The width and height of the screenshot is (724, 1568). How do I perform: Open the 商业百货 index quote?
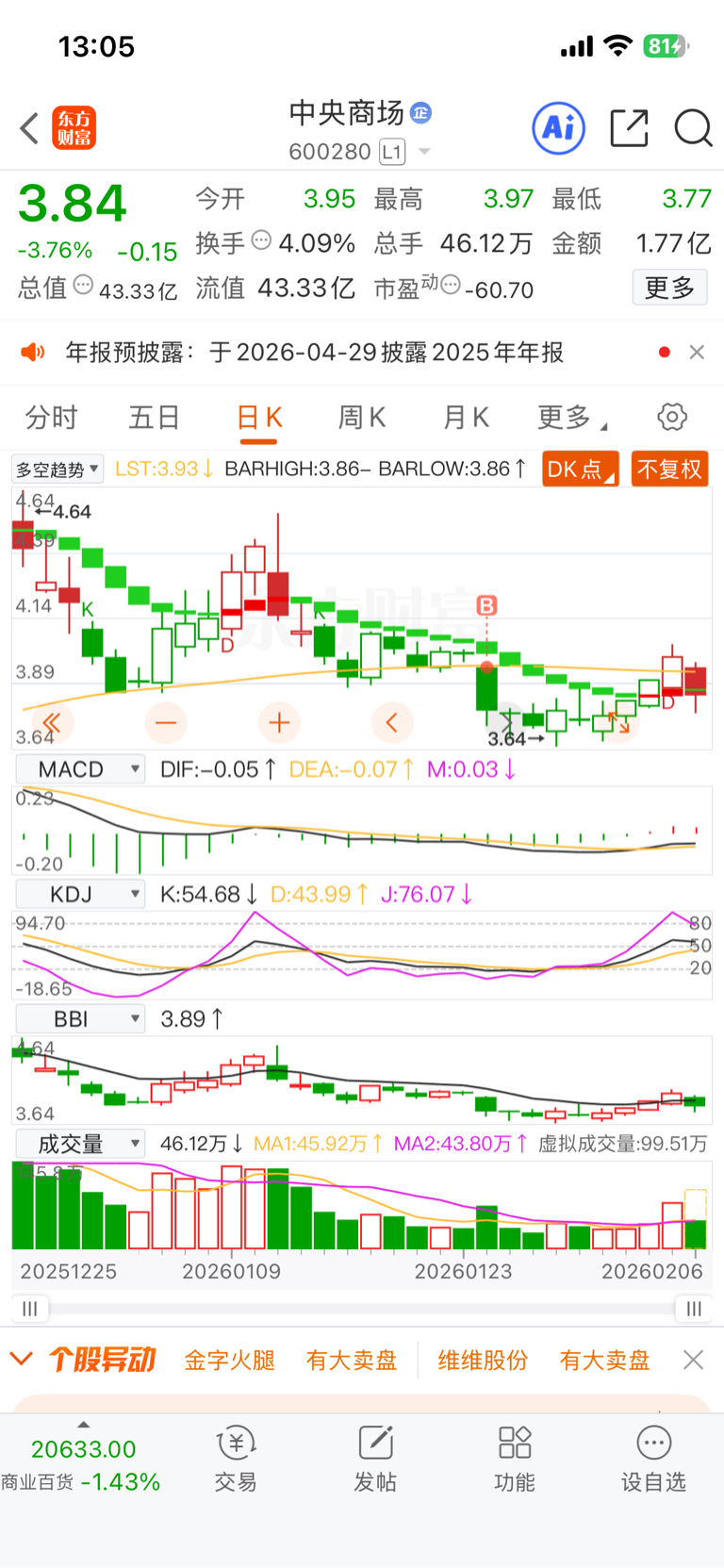coord(81,1465)
